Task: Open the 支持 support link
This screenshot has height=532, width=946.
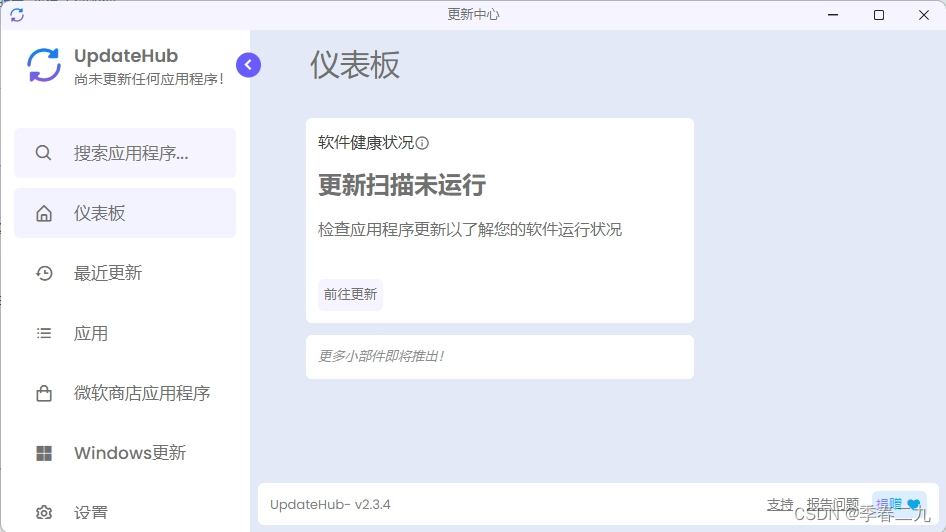Action: pyautogui.click(x=779, y=504)
